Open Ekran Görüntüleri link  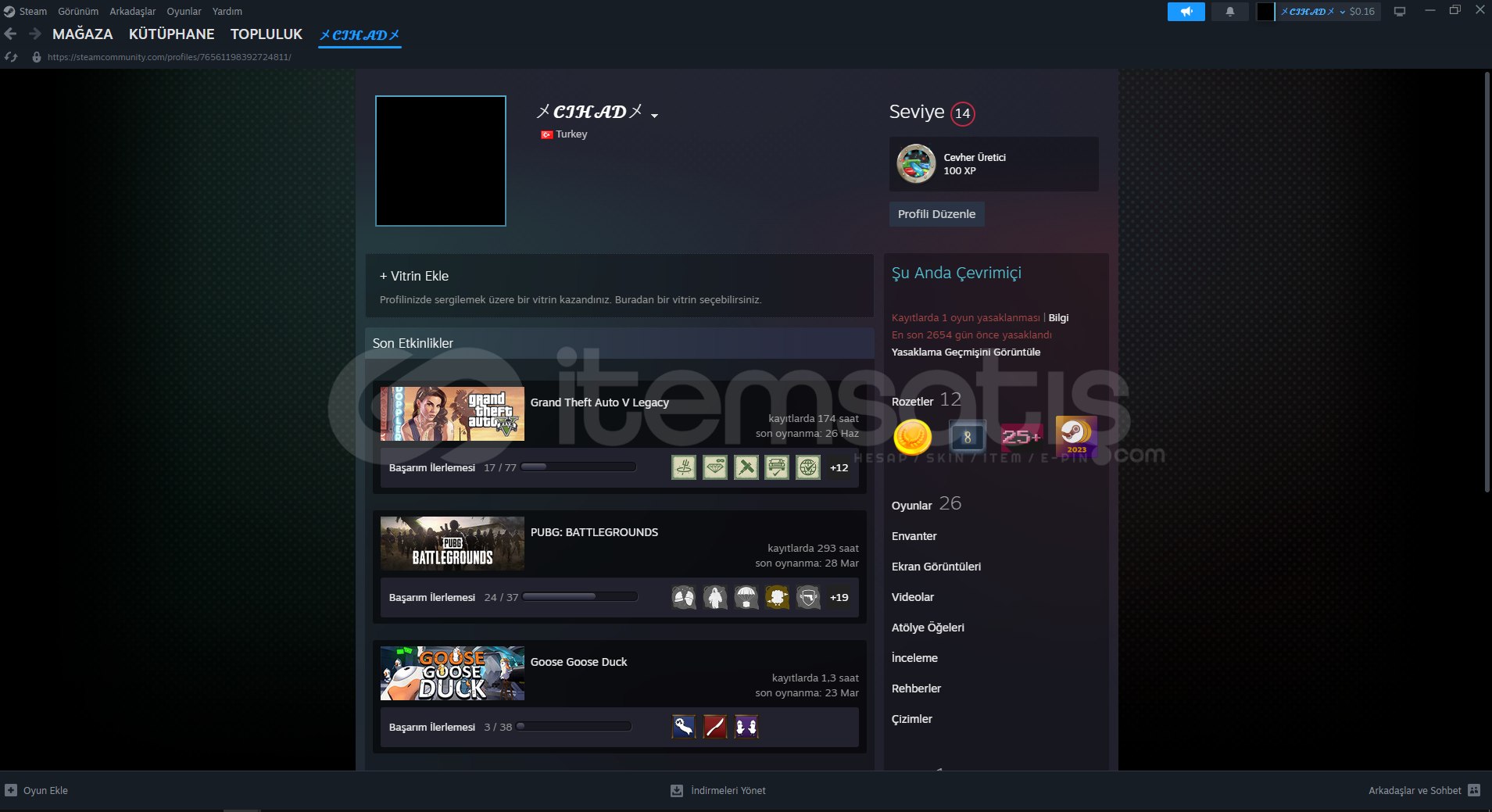point(936,567)
